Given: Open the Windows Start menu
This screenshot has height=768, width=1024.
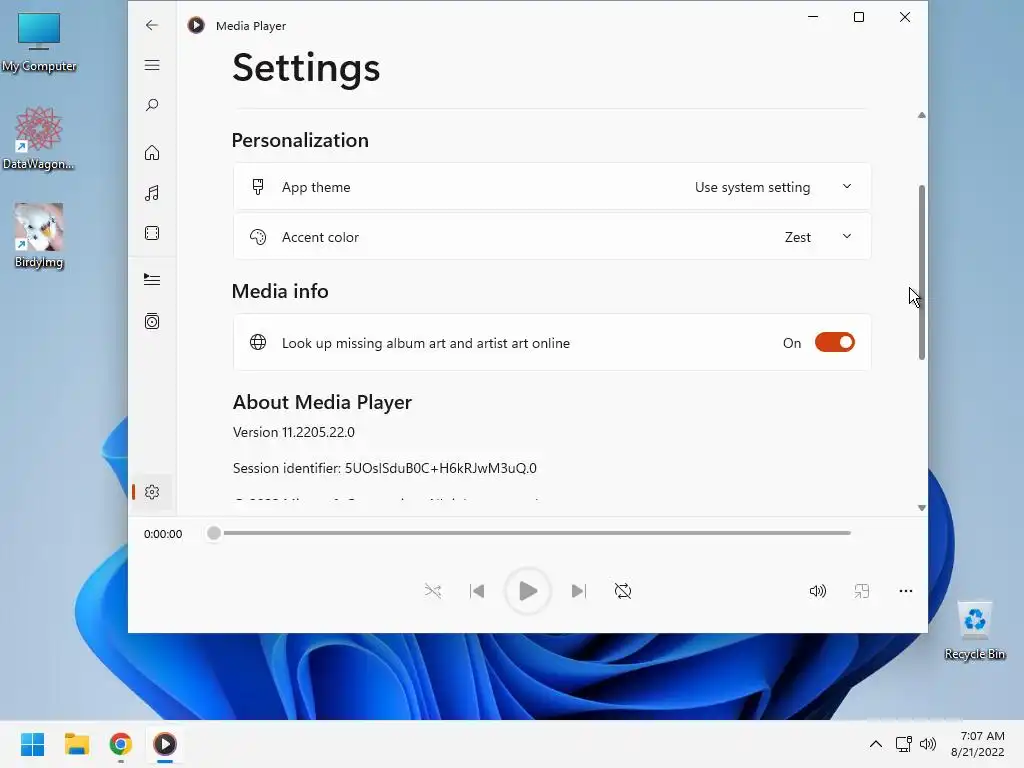Looking at the screenshot, I should (33, 744).
